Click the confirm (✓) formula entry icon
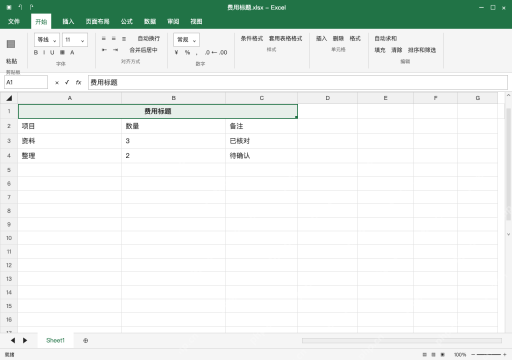 tap(67, 82)
